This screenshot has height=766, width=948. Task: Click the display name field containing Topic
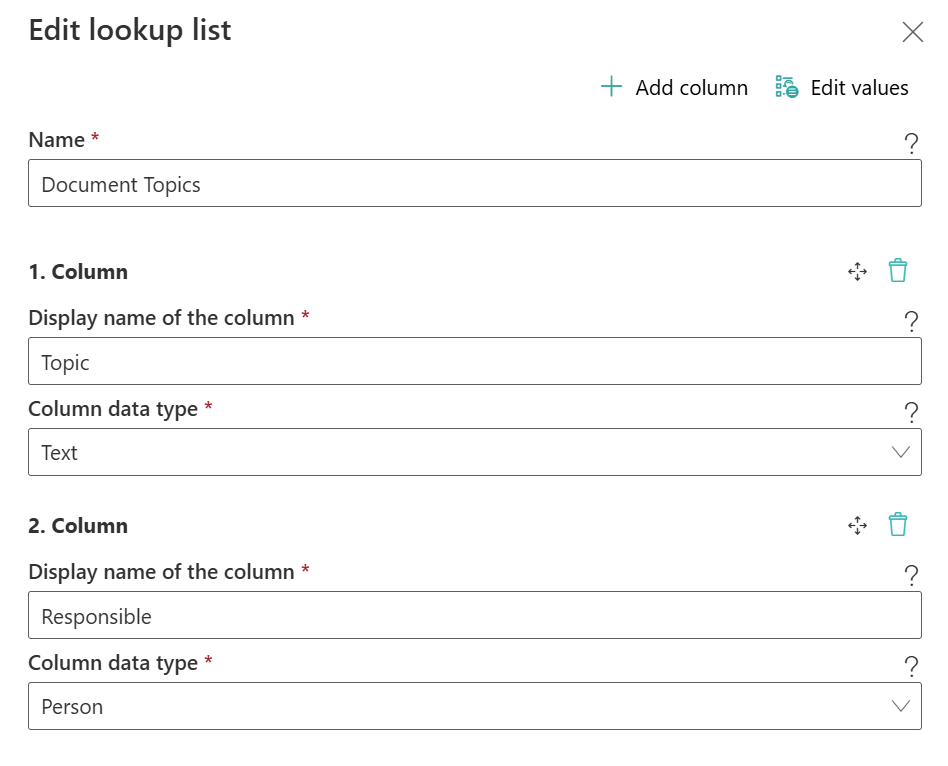point(474,362)
